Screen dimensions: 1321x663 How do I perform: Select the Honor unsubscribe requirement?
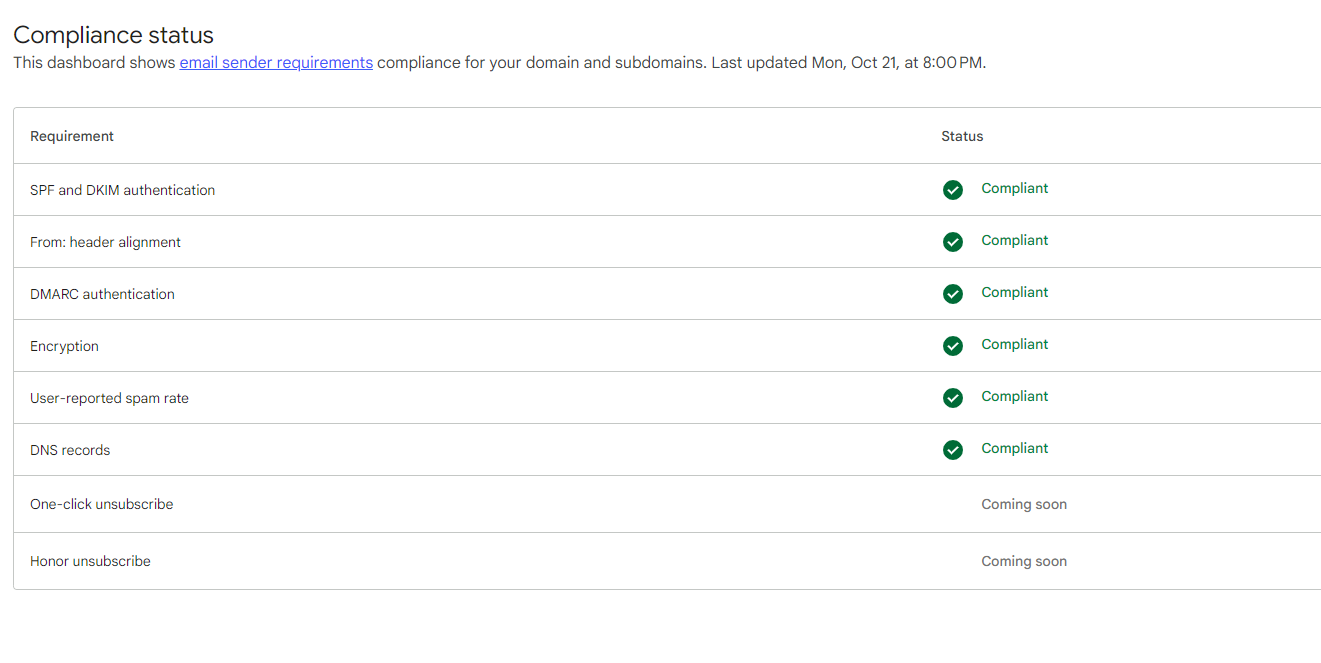point(90,561)
